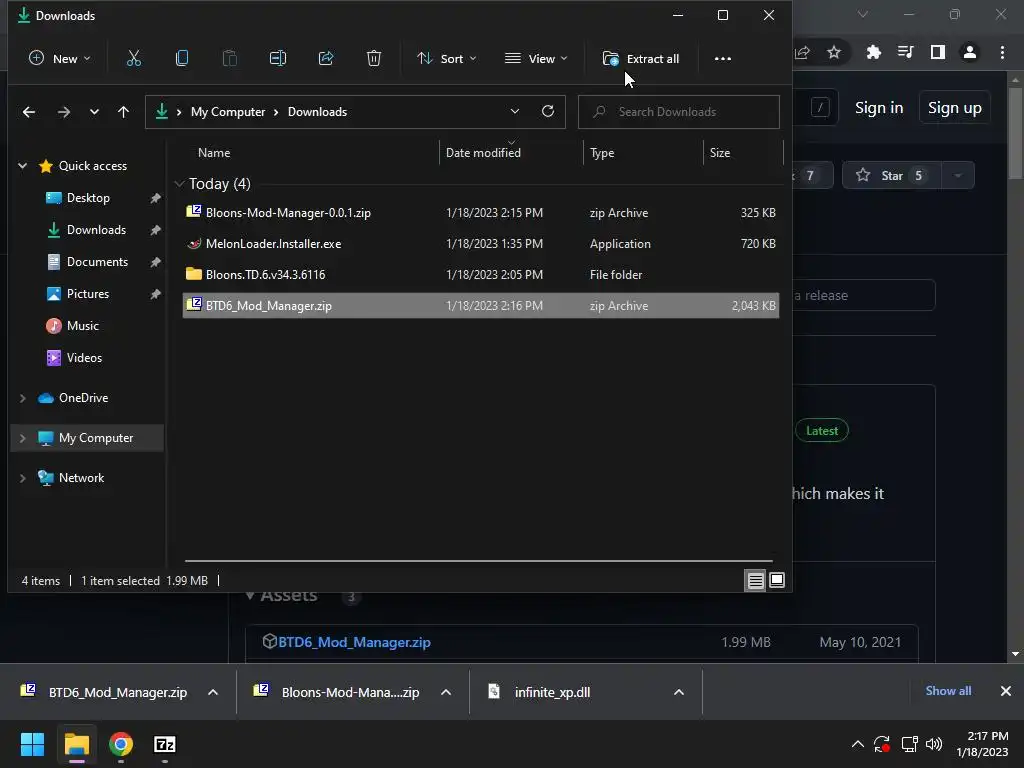The height and width of the screenshot is (768, 1024).
Task: Open 7-Zip from the taskbar
Action: click(165, 744)
